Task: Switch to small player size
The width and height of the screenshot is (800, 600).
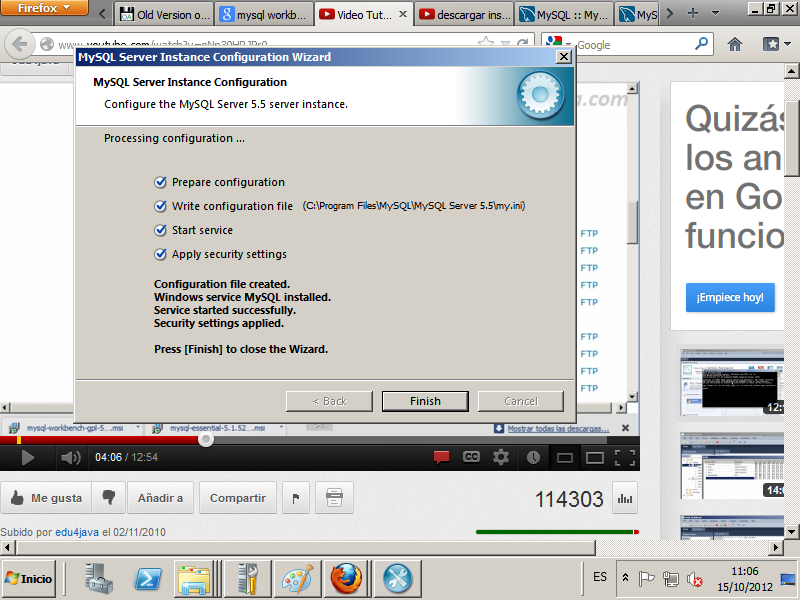Action: coord(565,458)
